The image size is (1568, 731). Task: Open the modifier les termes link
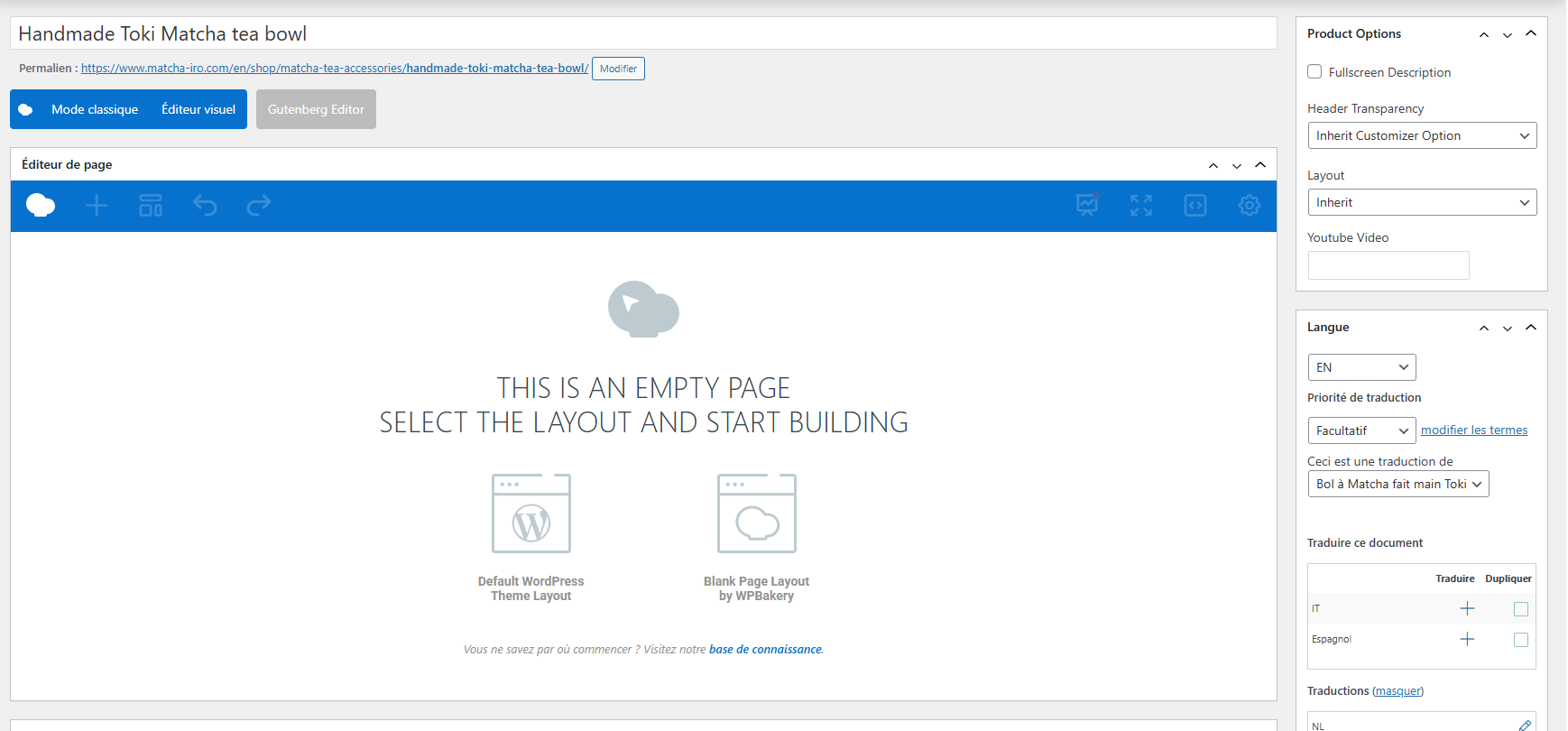[1474, 430]
